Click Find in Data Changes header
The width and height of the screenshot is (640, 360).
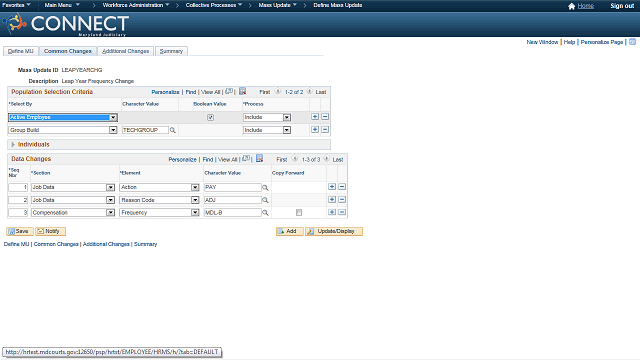[208, 160]
